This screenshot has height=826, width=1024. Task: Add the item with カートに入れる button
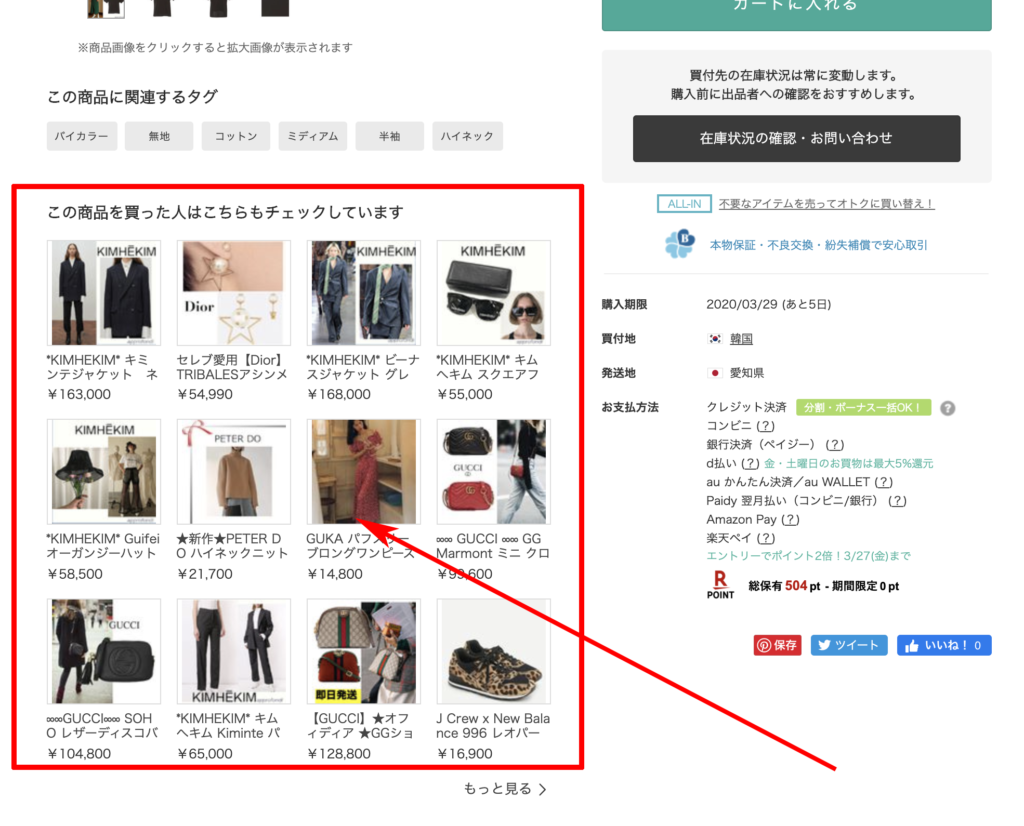click(x=796, y=13)
